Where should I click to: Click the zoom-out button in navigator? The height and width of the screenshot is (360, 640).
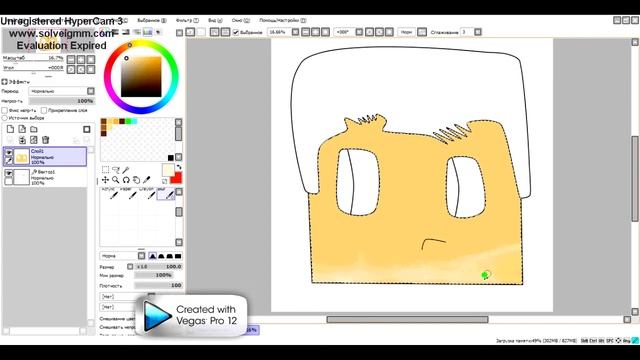(71, 60)
